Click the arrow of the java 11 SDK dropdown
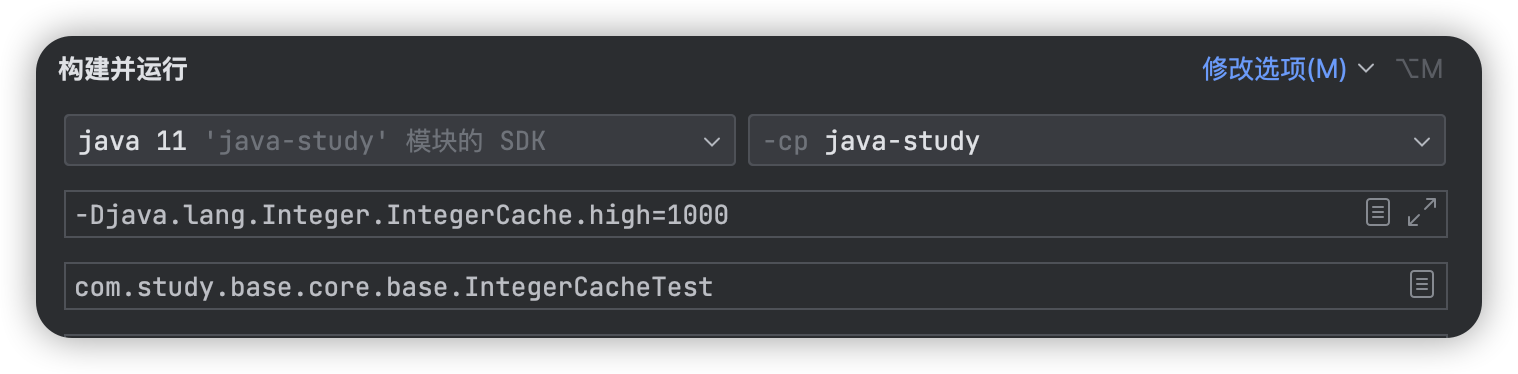 point(712,142)
